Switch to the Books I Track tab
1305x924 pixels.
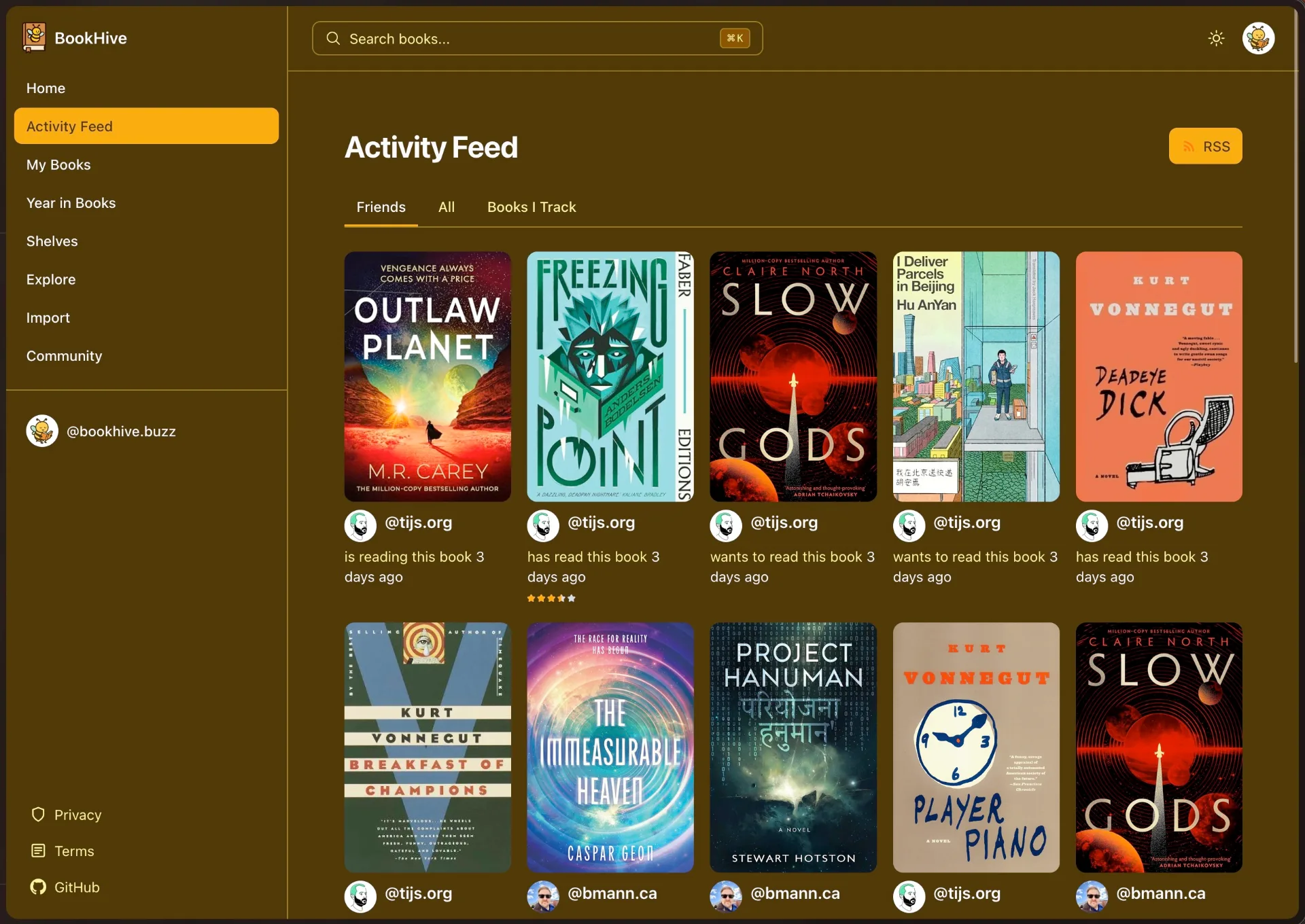coord(531,207)
